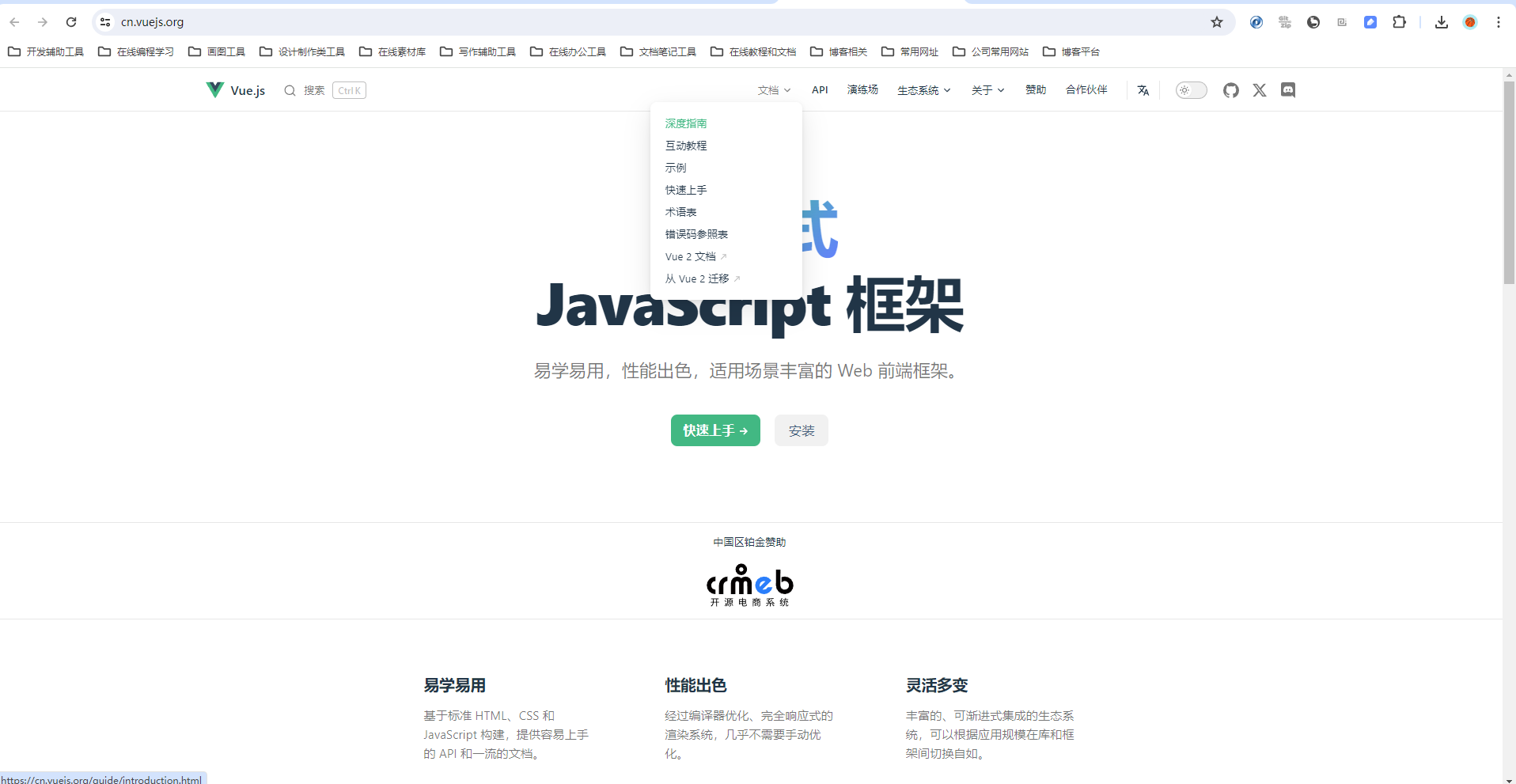
Task: Toggle the dark mode switch
Action: pos(1191,90)
